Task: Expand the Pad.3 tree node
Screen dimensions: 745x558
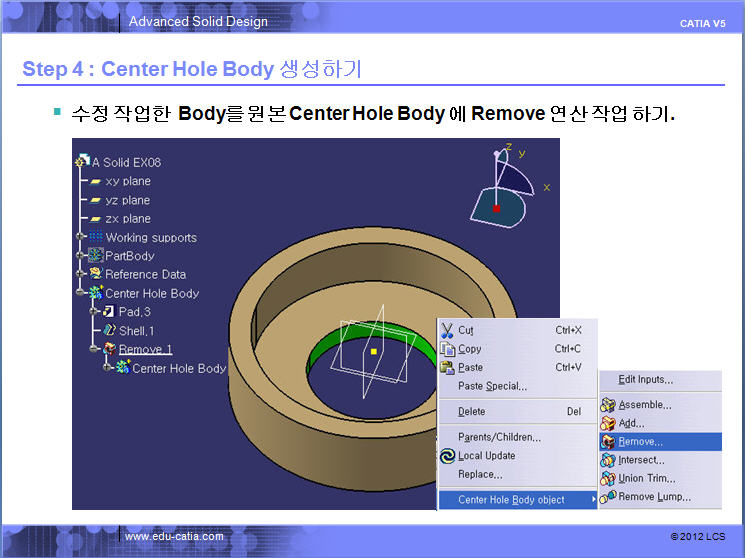Action: (x=94, y=312)
